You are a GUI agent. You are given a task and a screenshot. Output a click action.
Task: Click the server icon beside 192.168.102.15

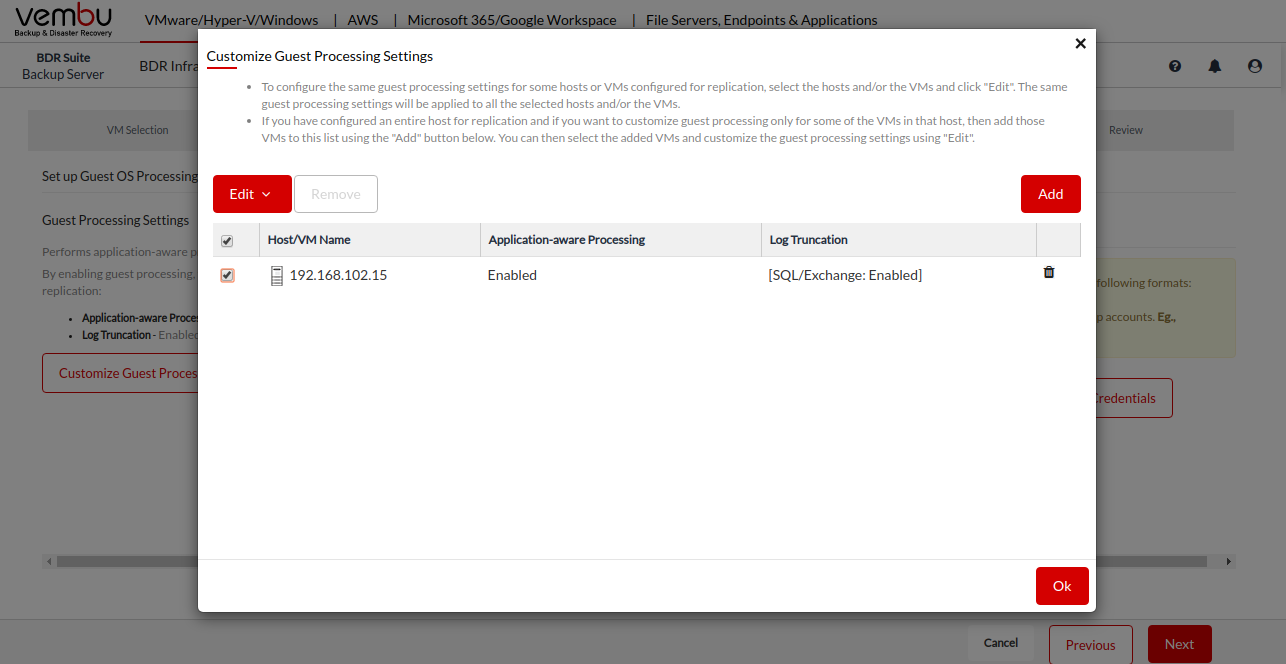(277, 276)
